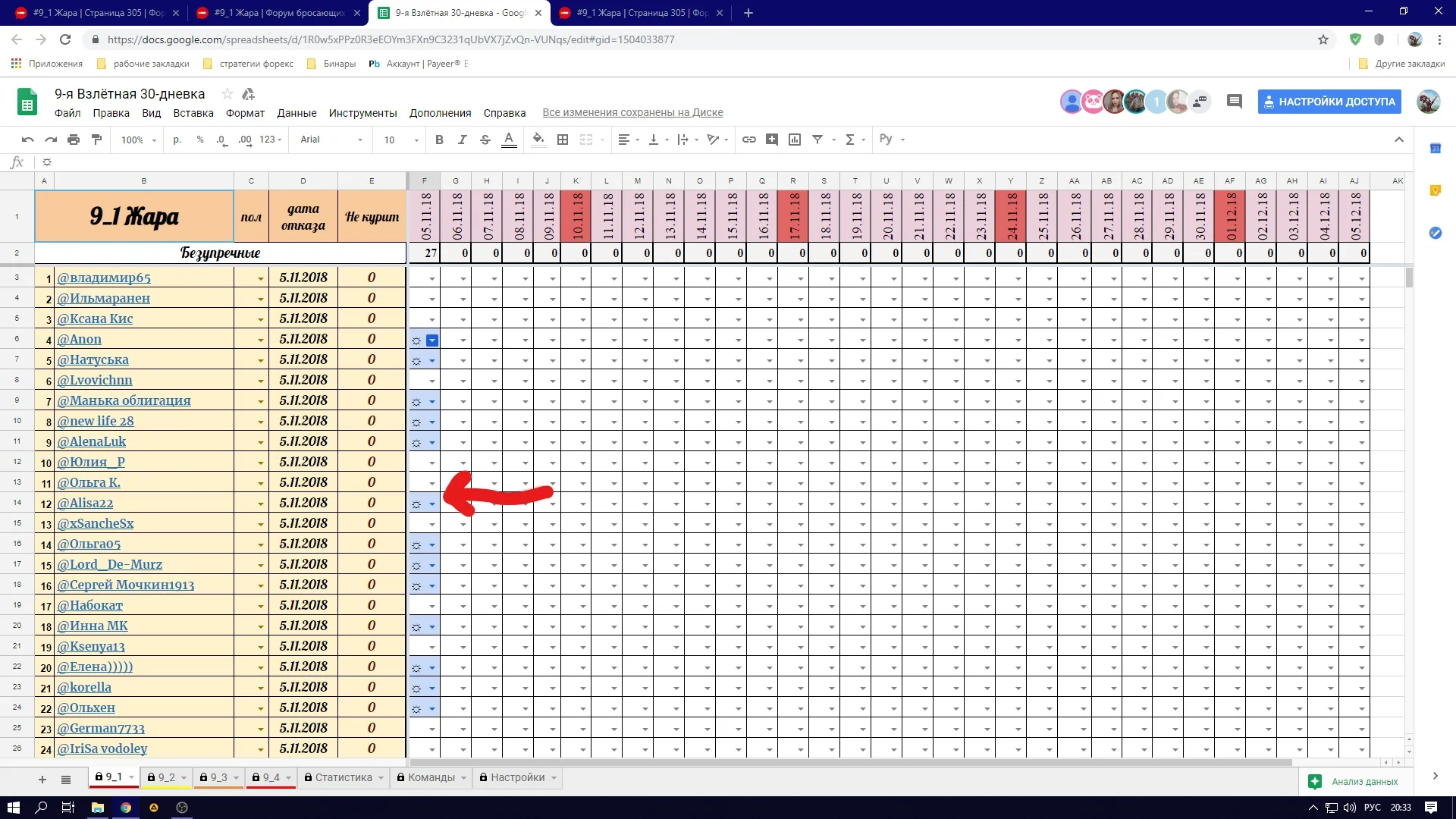The image size is (1456, 819).
Task: Click the print icon in toolbar
Action: click(74, 140)
